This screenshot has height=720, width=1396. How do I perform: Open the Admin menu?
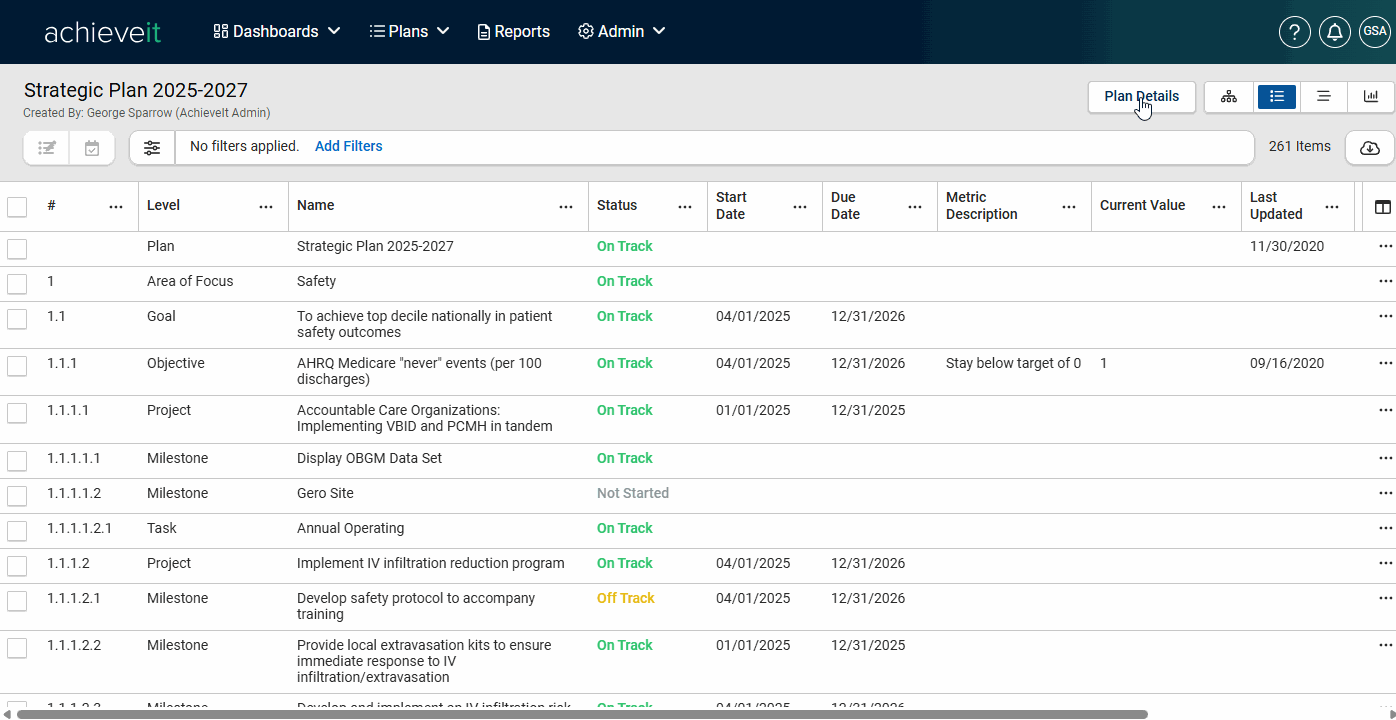(622, 32)
